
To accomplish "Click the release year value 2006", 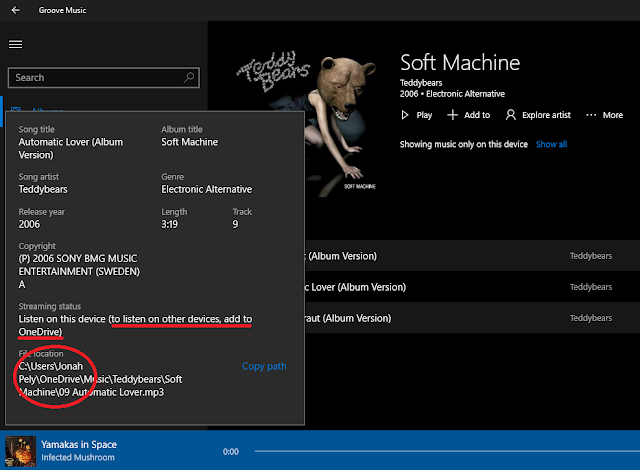I will point(29,224).
